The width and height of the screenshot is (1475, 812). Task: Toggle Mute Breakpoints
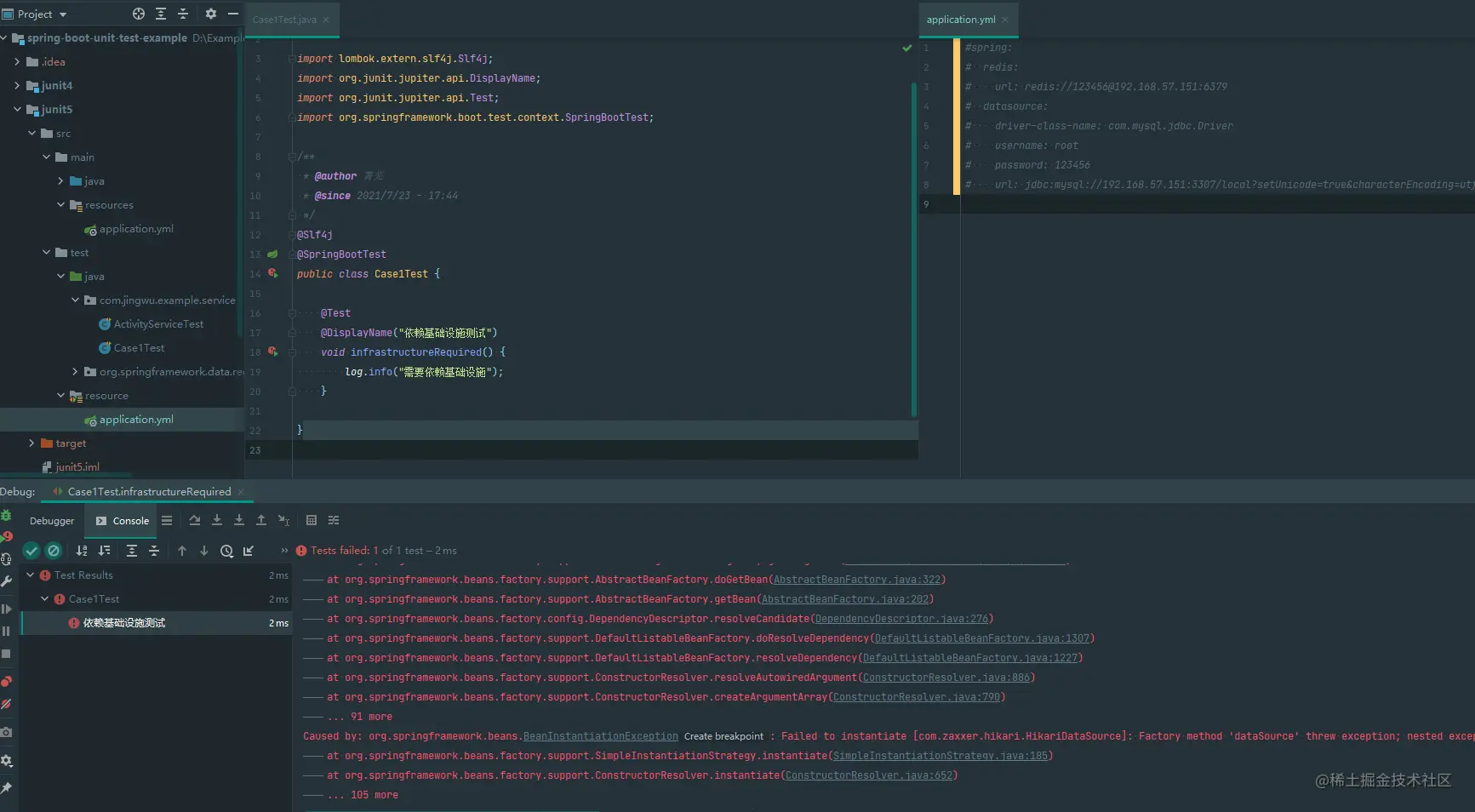6,704
